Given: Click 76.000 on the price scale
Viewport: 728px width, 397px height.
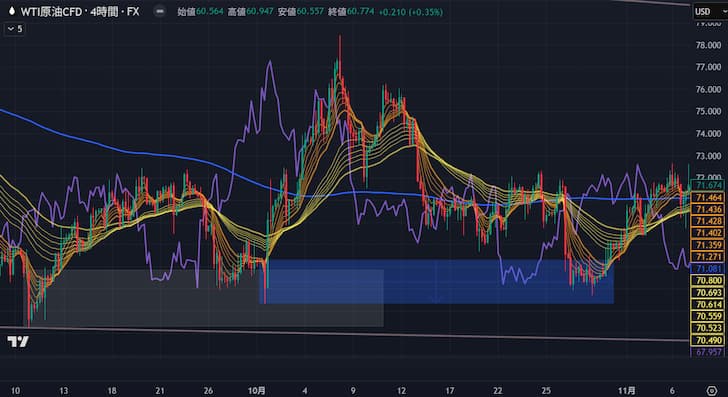Looking at the screenshot, I should 708,89.
